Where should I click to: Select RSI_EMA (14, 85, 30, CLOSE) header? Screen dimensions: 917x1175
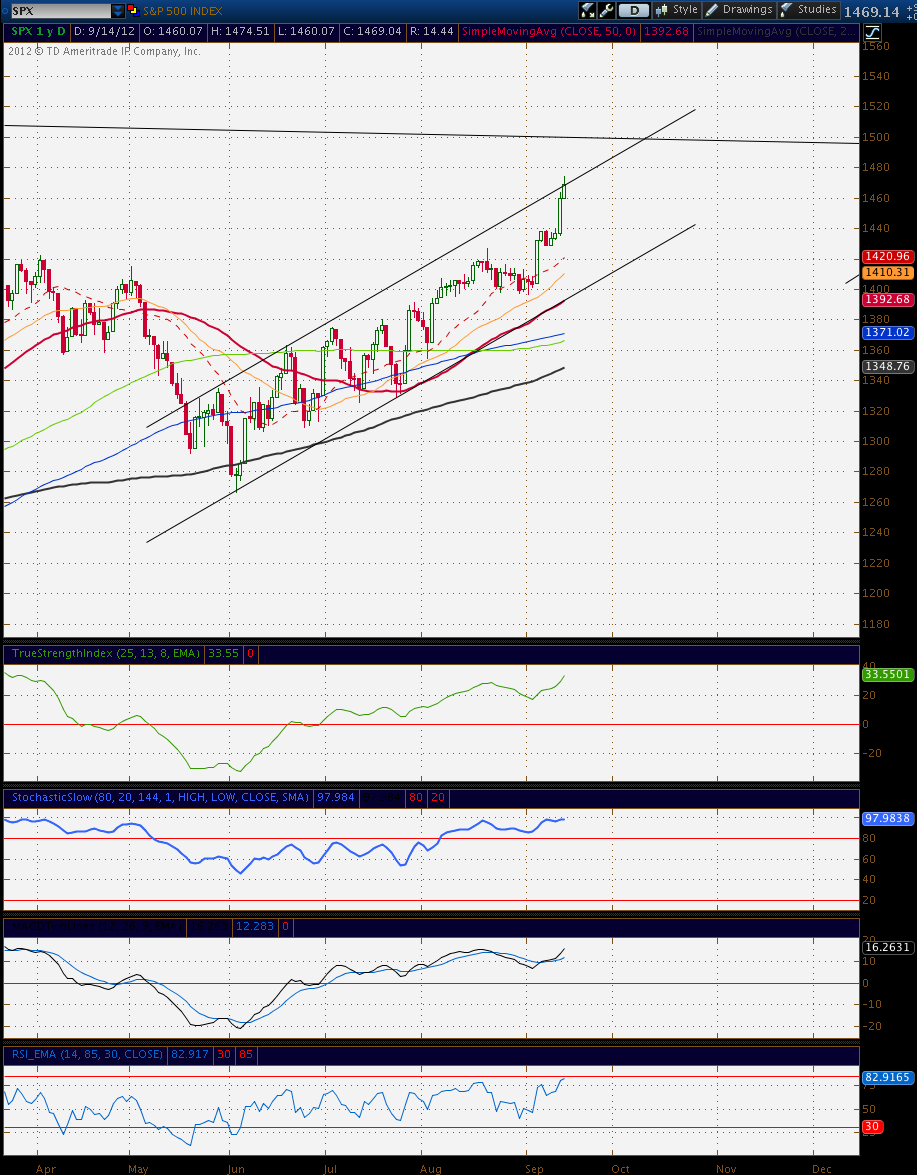(87, 1054)
